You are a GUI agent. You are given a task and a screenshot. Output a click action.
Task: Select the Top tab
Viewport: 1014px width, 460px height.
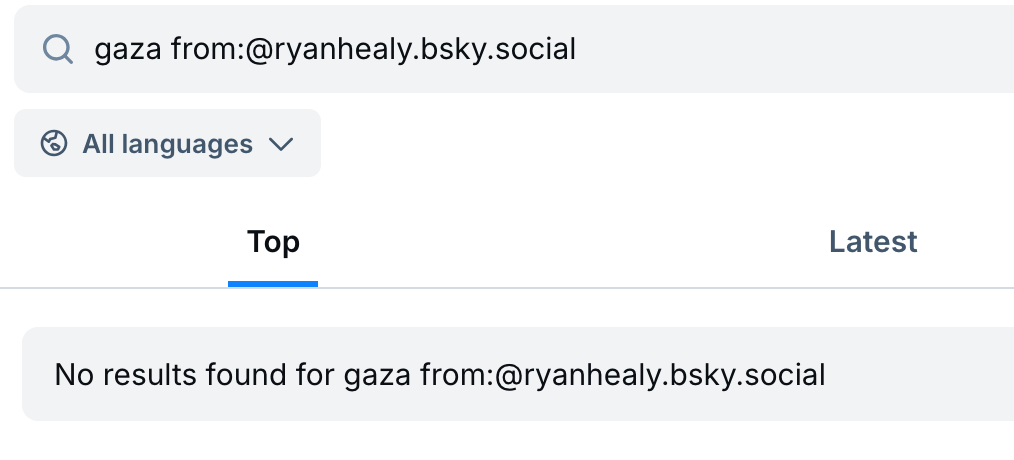(x=273, y=242)
